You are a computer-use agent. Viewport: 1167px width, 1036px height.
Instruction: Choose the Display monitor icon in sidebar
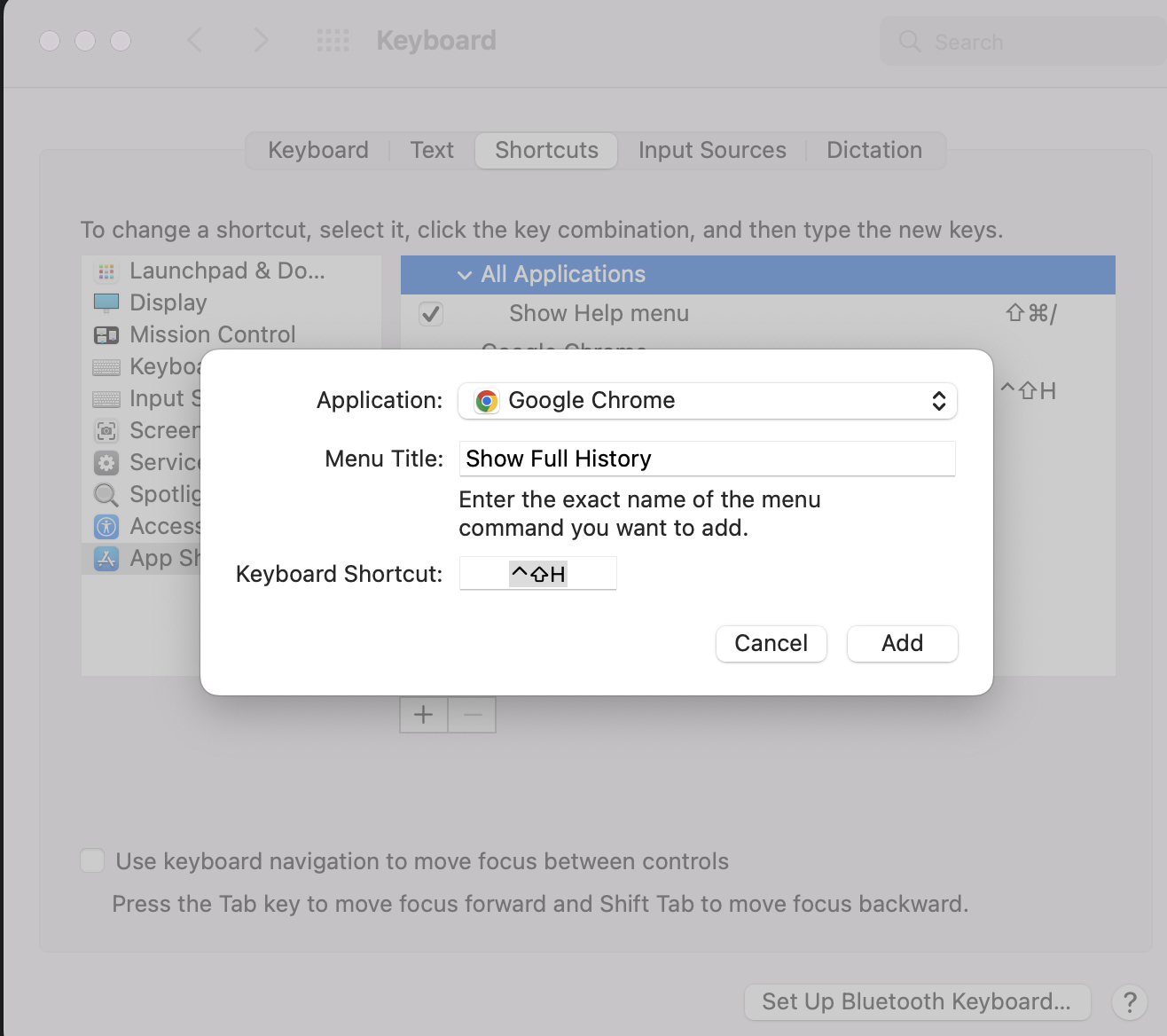point(106,303)
